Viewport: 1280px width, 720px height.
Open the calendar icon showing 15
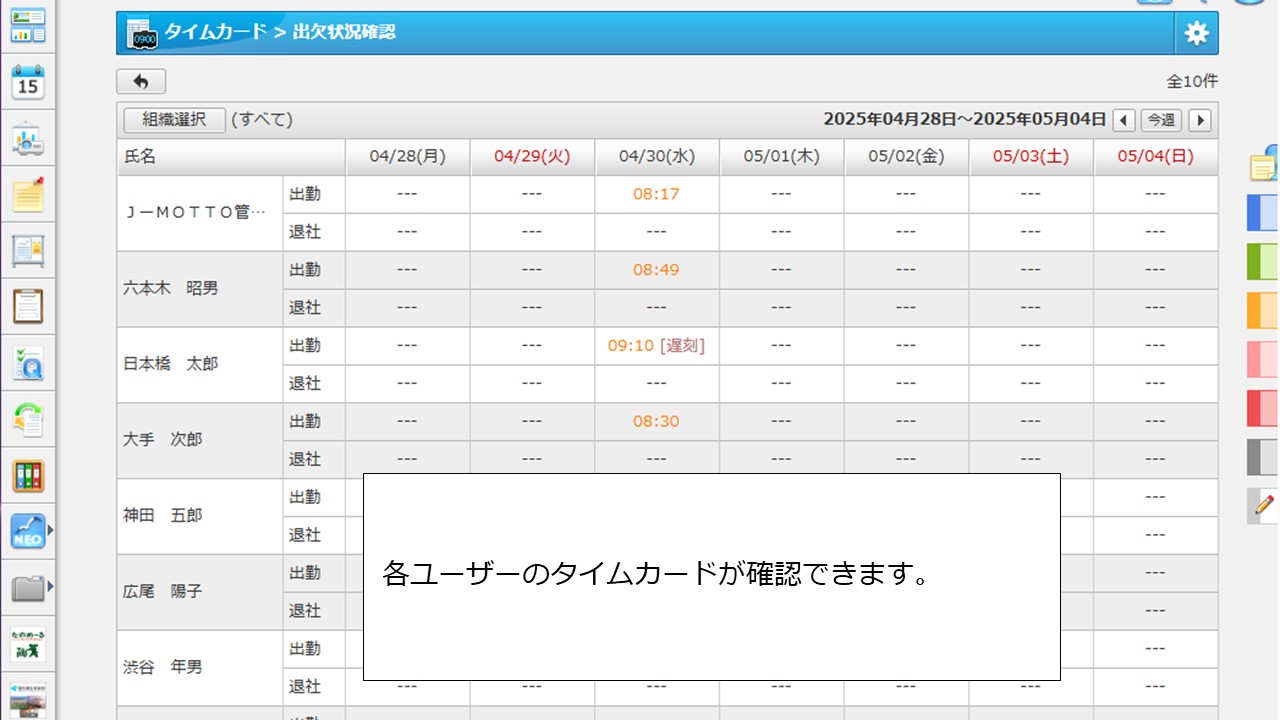28,83
